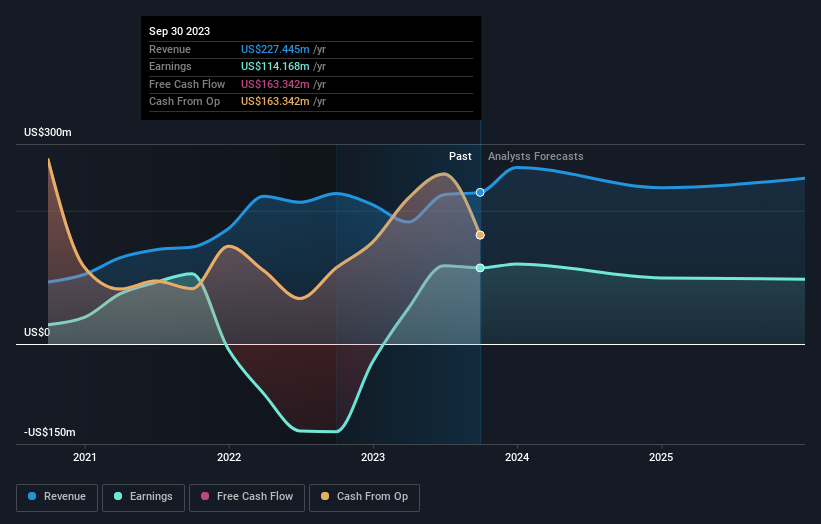Screen dimensions: 821x524
Task: Click the 2022 x-axis label
Action: point(229,457)
